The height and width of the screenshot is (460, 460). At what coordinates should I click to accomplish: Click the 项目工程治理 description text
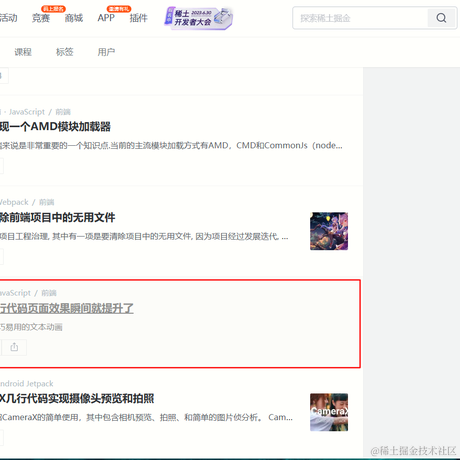(144, 237)
